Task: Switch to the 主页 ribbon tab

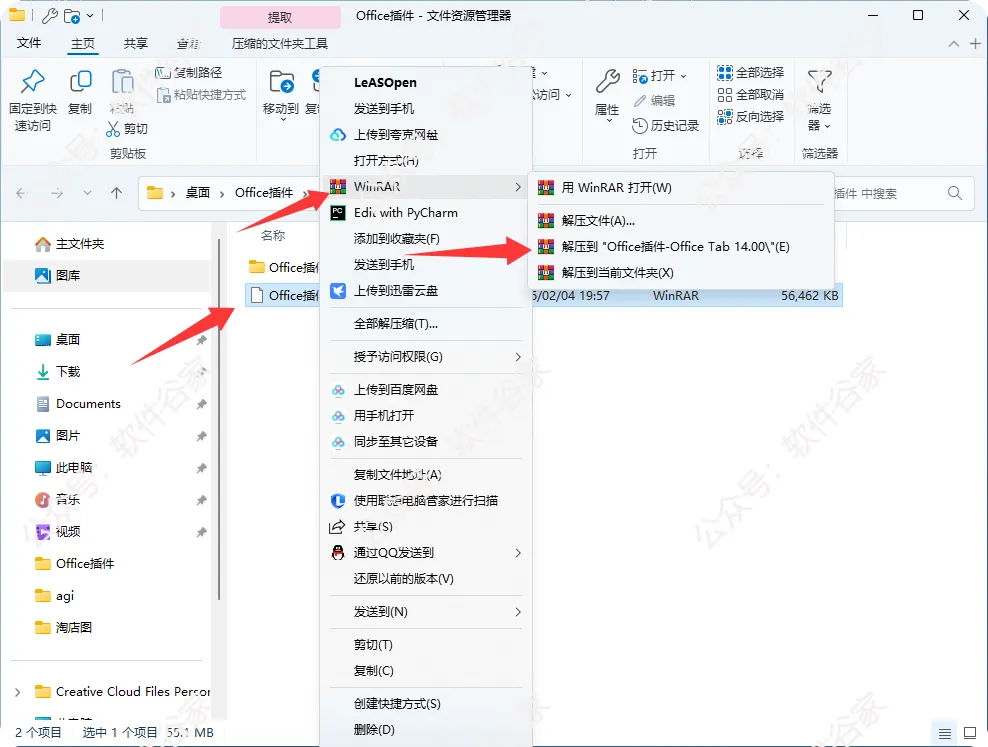Action: (x=83, y=43)
